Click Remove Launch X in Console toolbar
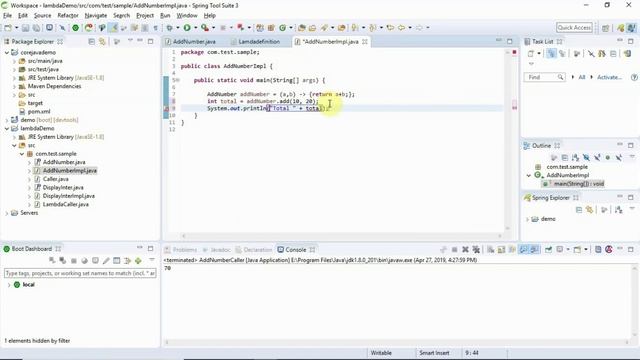This screenshot has height=360, width=640. tap(465, 249)
